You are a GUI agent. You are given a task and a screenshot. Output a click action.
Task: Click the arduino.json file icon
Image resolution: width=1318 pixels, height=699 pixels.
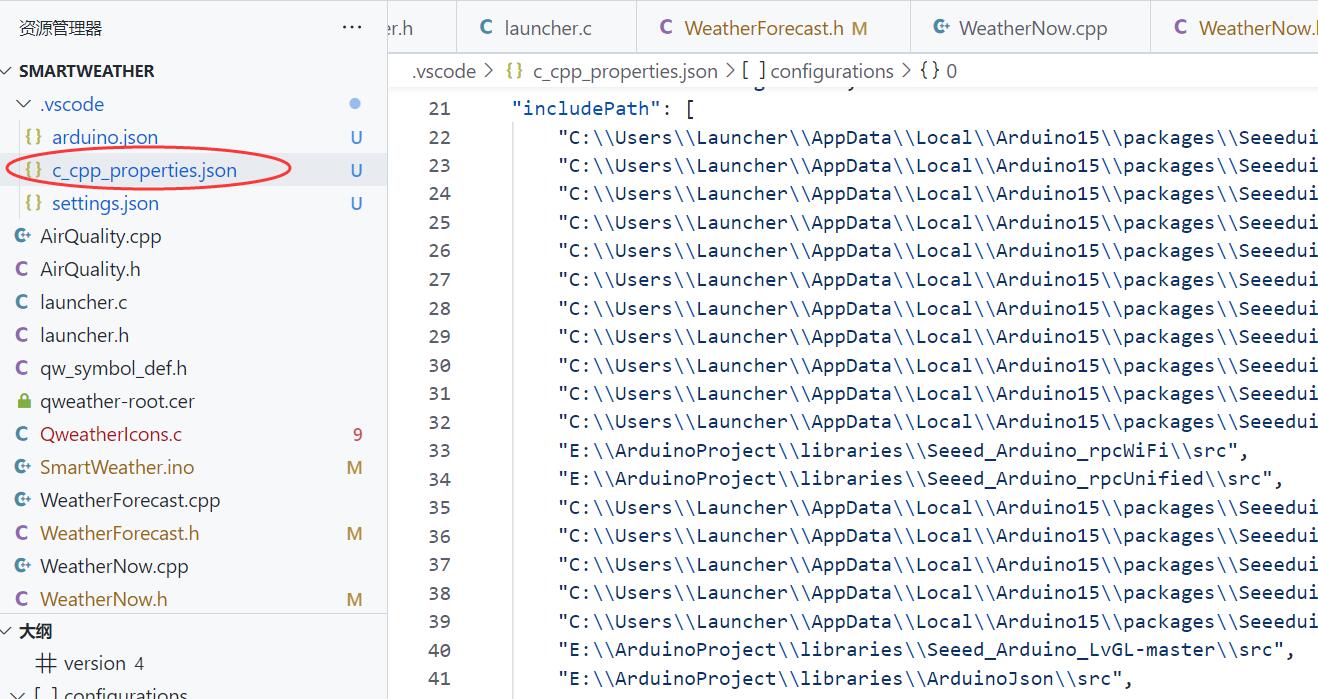pyautogui.click(x=33, y=137)
